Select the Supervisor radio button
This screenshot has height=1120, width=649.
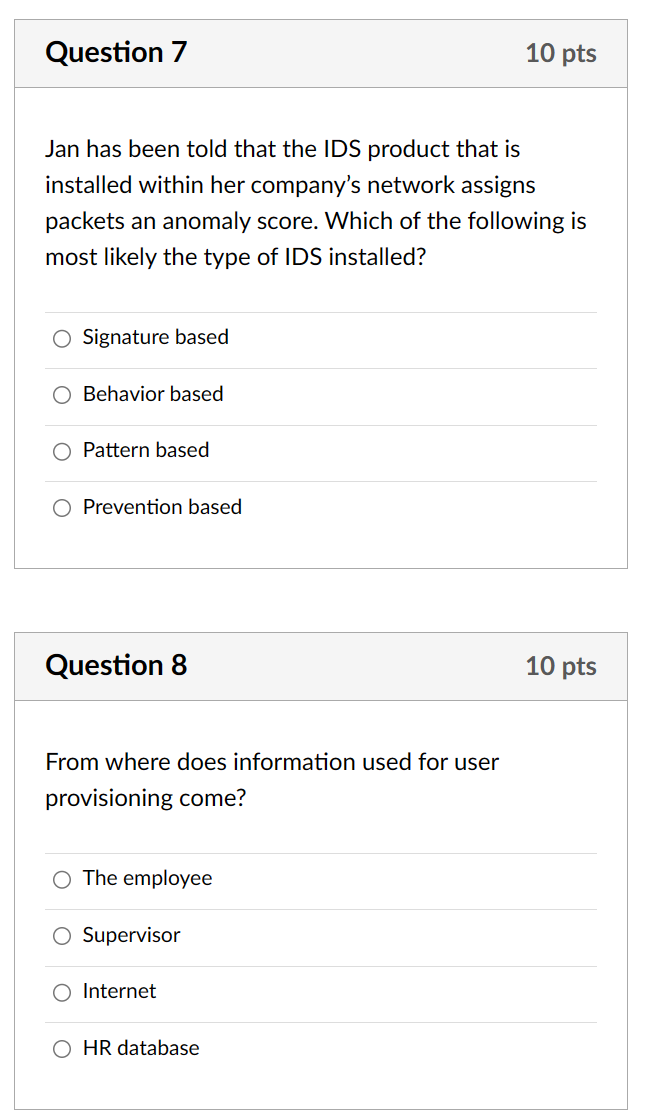(x=61, y=936)
